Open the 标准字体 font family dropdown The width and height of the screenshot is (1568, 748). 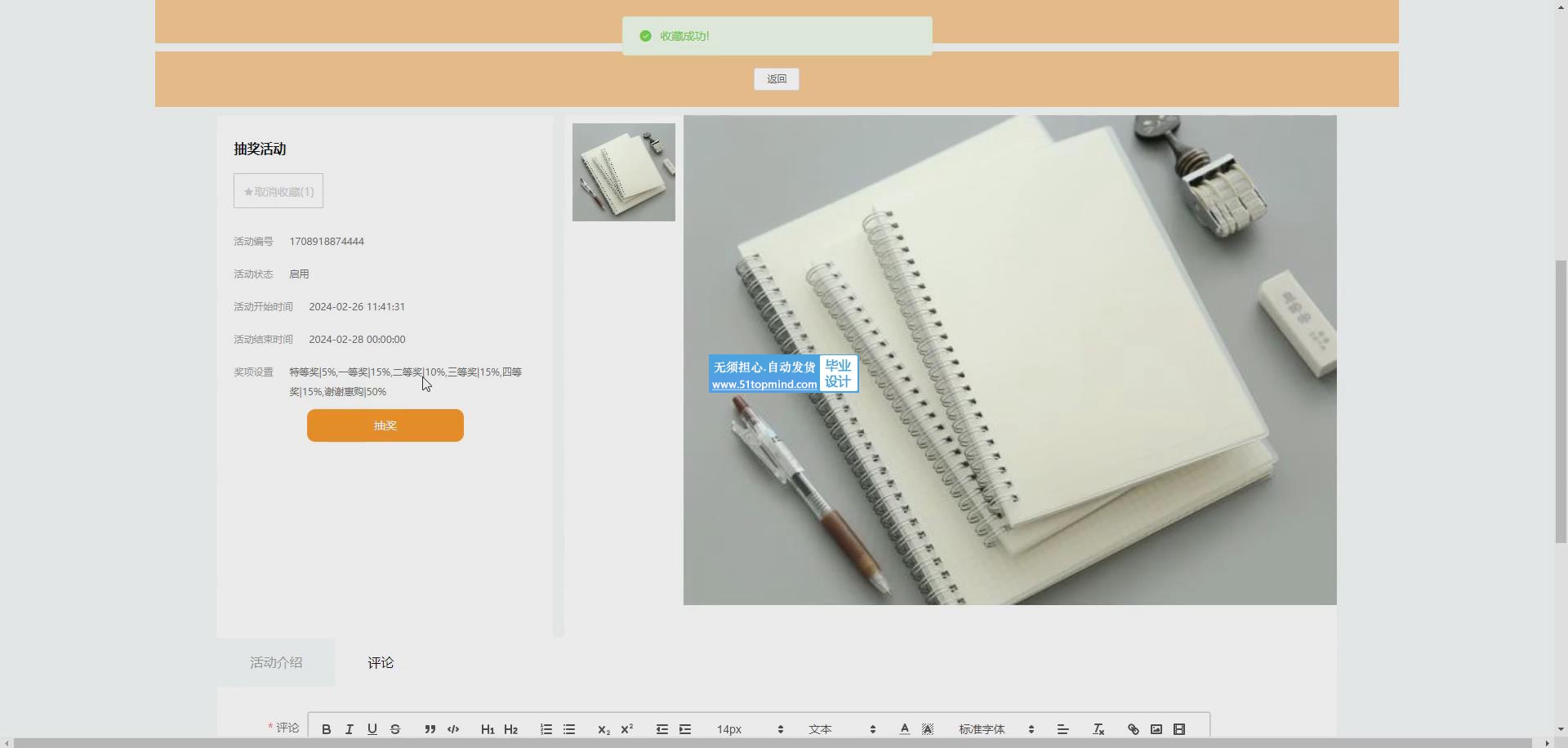996,729
